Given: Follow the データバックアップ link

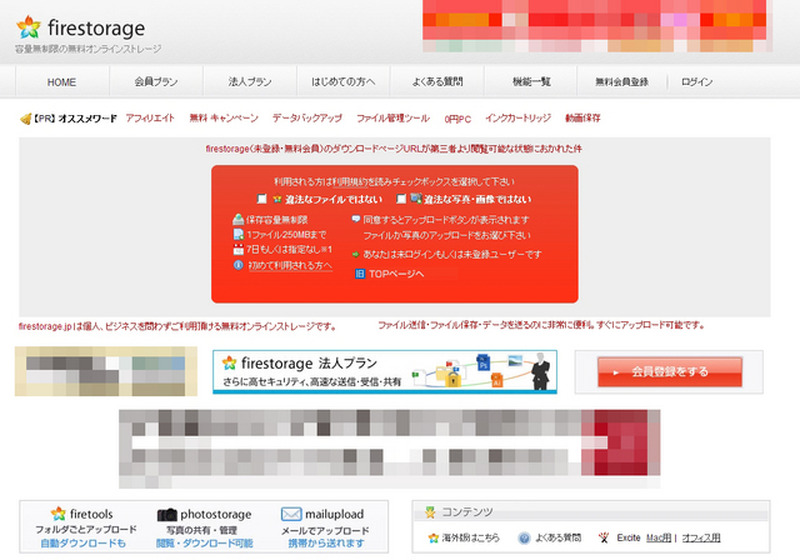Looking at the screenshot, I should pyautogui.click(x=307, y=118).
